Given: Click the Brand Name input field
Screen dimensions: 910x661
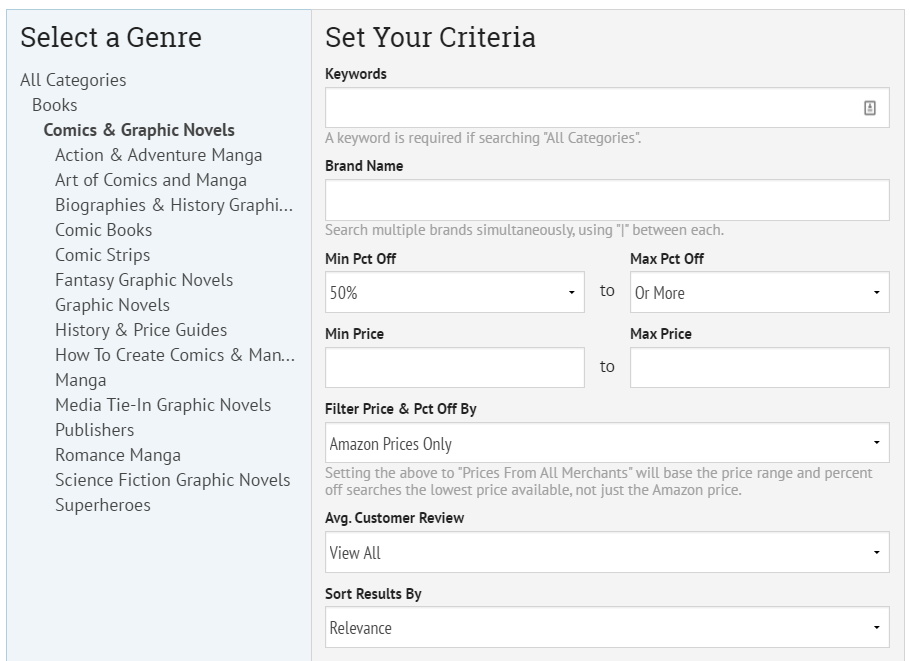Looking at the screenshot, I should 606,200.
